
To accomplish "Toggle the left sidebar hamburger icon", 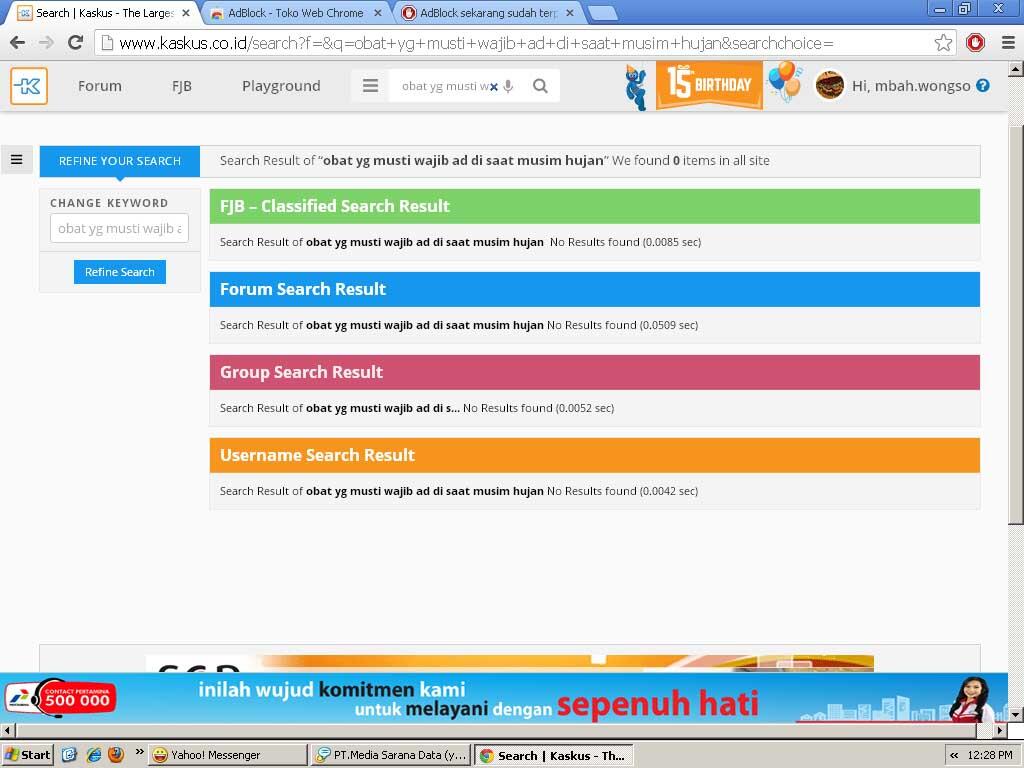I will point(17,159).
